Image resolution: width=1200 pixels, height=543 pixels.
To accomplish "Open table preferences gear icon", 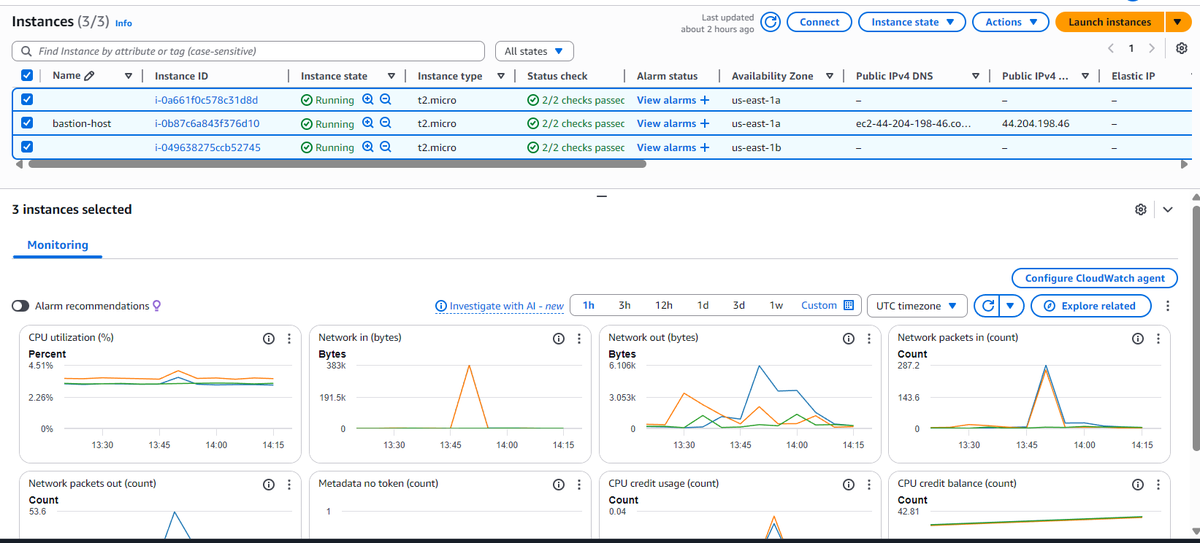I will (x=1182, y=49).
